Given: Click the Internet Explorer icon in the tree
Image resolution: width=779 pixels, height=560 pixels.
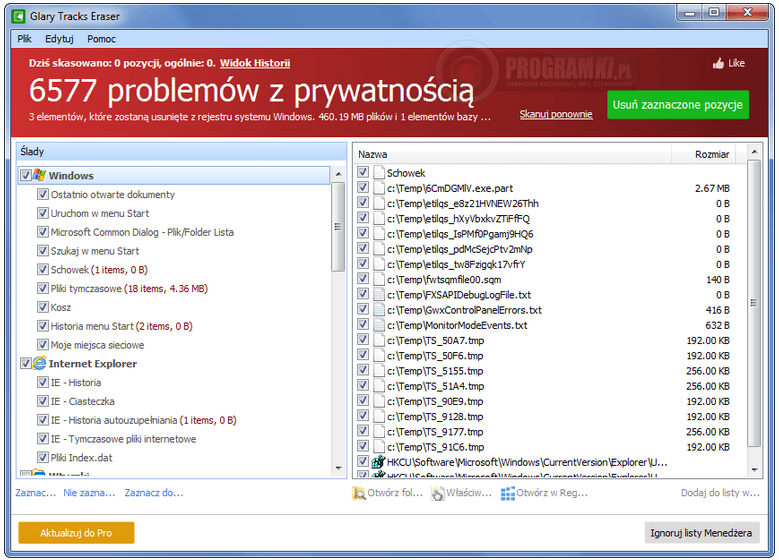Looking at the screenshot, I should click(x=39, y=363).
